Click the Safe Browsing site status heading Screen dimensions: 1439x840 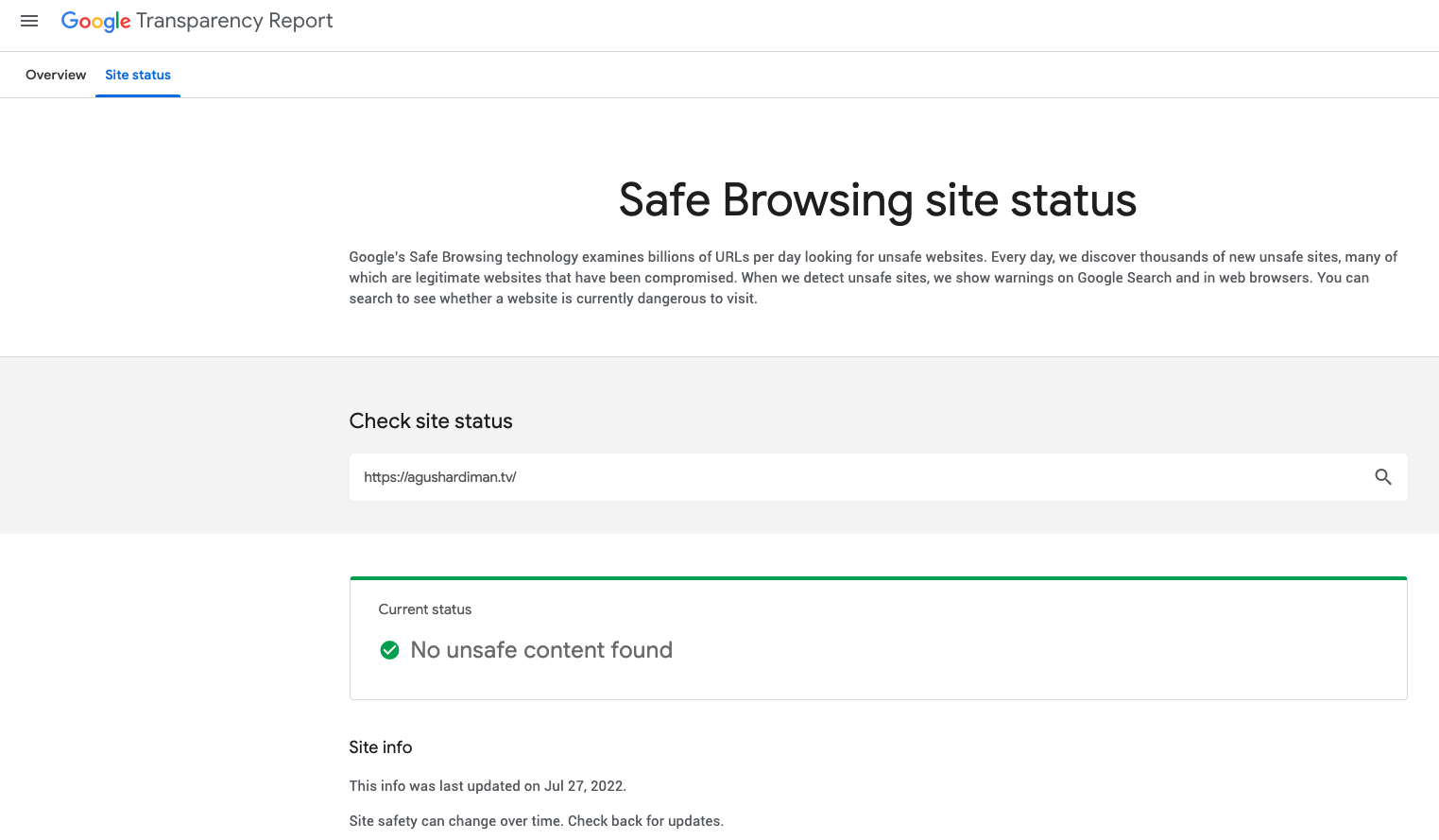pyautogui.click(x=877, y=200)
